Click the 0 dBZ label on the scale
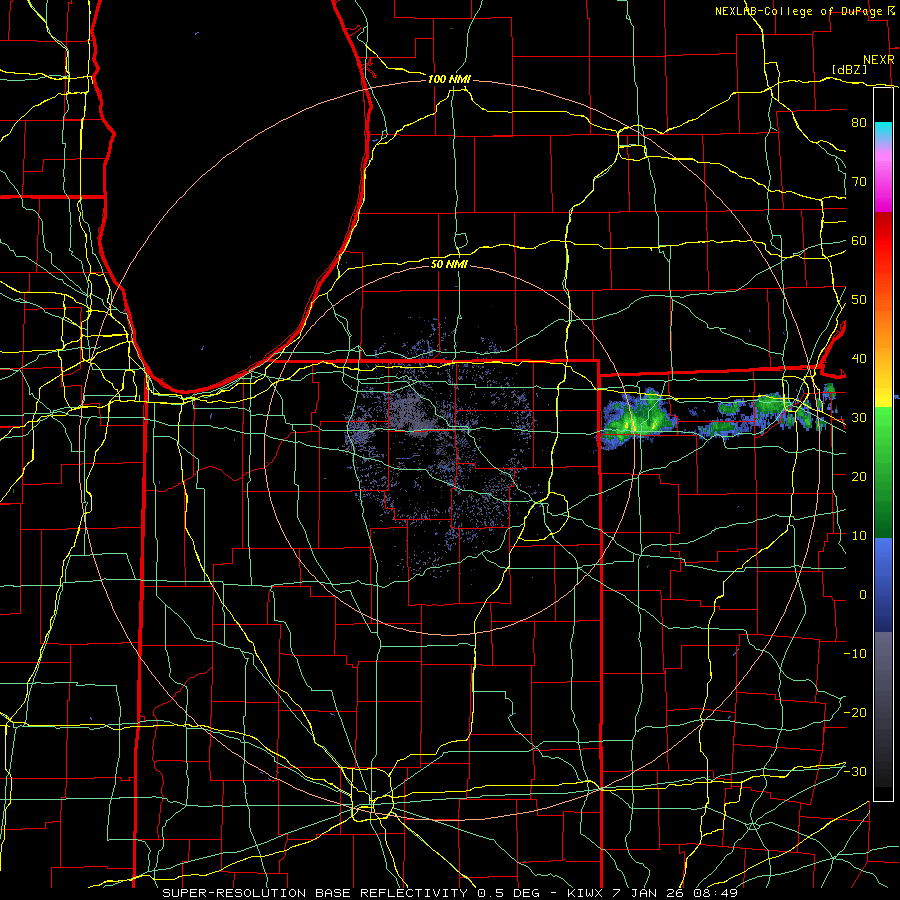 pos(863,595)
